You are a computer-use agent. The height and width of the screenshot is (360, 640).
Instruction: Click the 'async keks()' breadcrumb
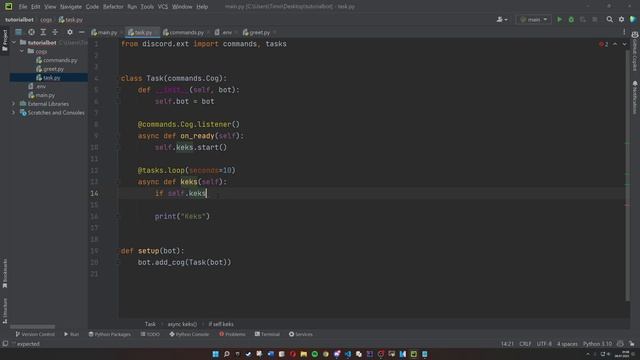(x=182, y=324)
